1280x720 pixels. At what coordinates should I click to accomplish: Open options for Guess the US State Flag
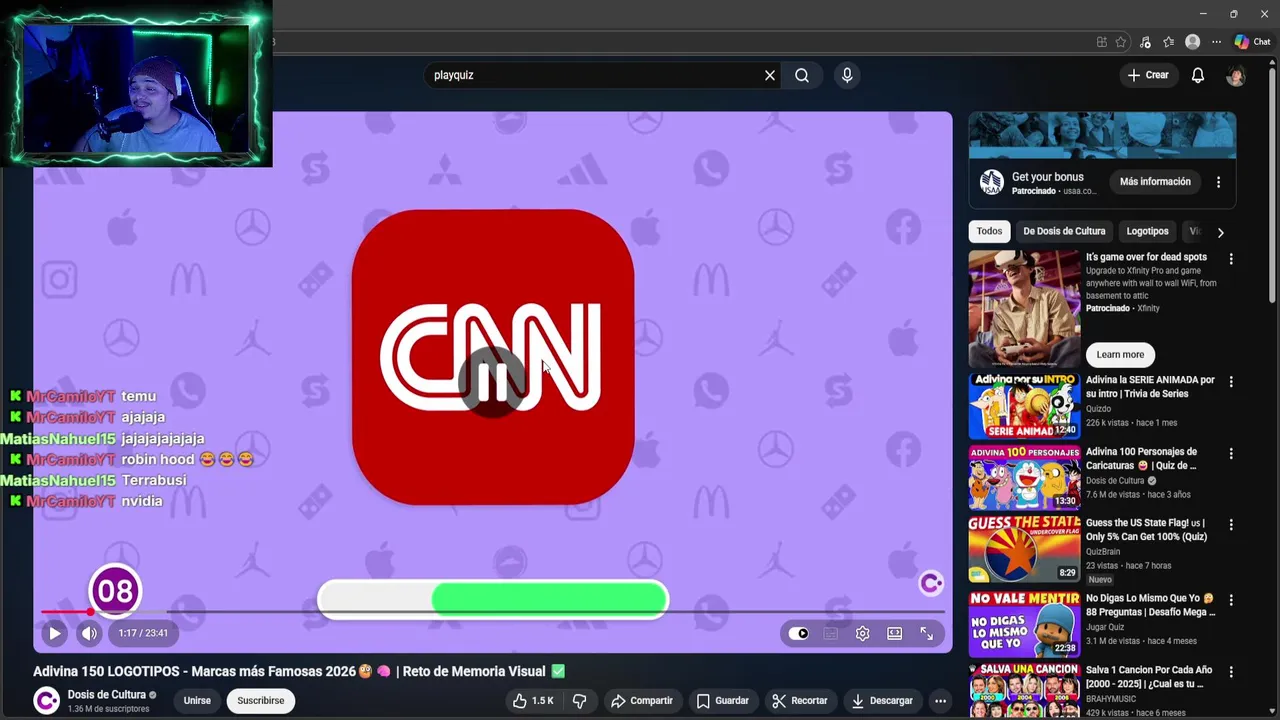[x=1231, y=524]
